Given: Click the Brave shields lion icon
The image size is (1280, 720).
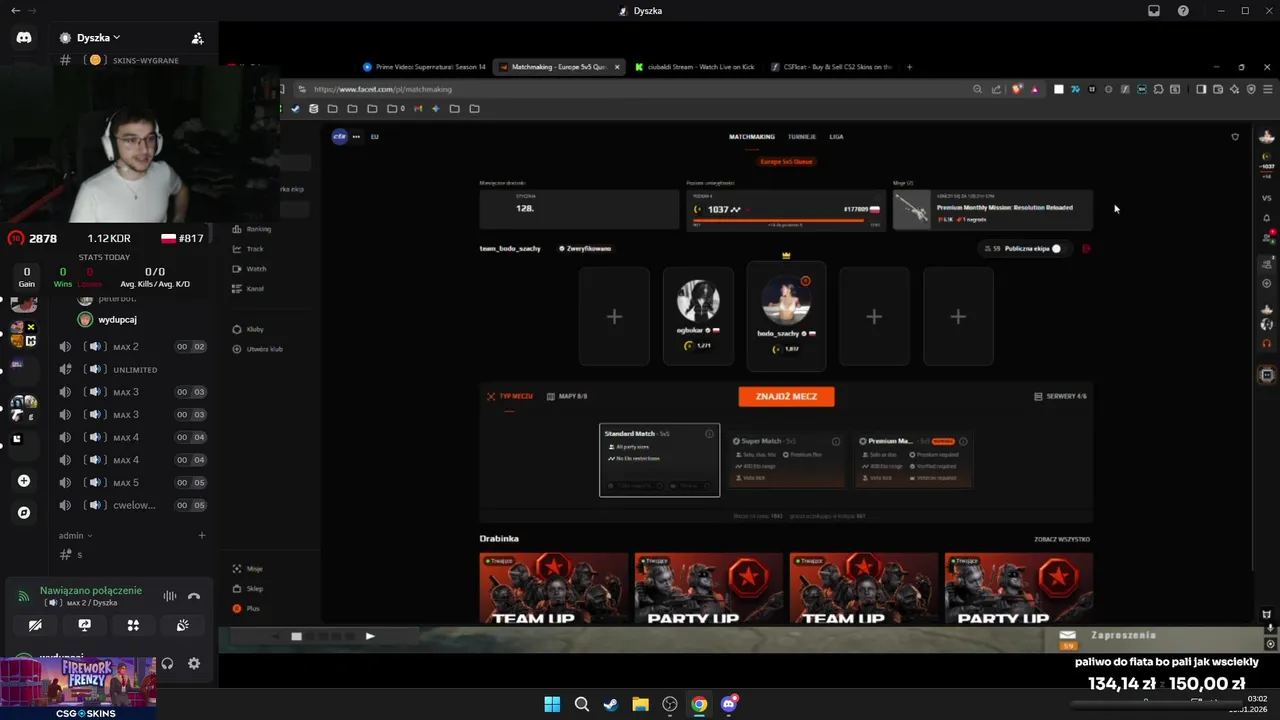Looking at the screenshot, I should point(1017,89).
